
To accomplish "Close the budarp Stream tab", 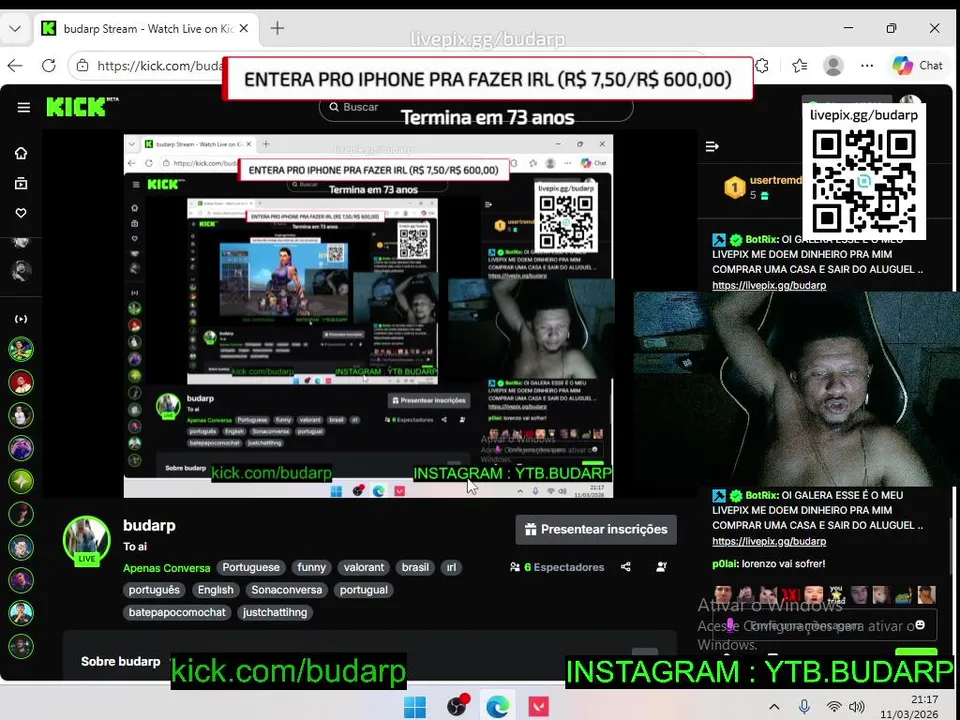I will point(244,28).
